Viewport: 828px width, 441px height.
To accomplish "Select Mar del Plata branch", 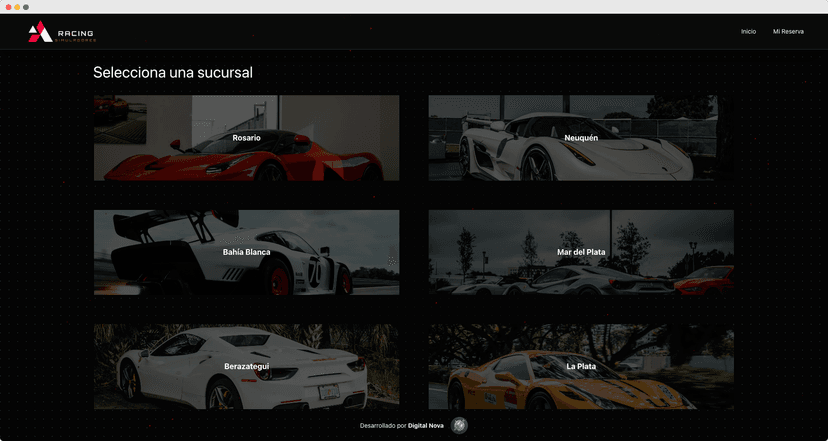I will [581, 252].
